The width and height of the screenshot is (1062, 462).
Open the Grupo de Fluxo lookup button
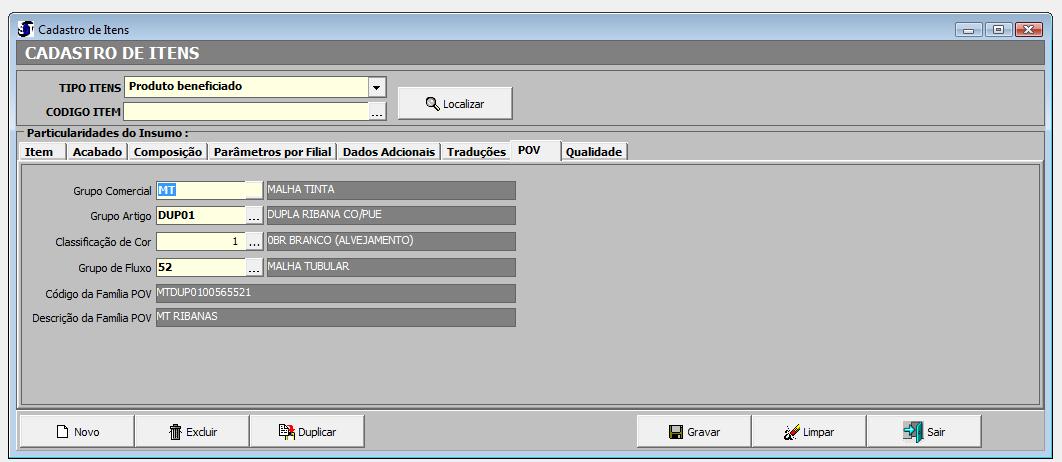pos(254,268)
